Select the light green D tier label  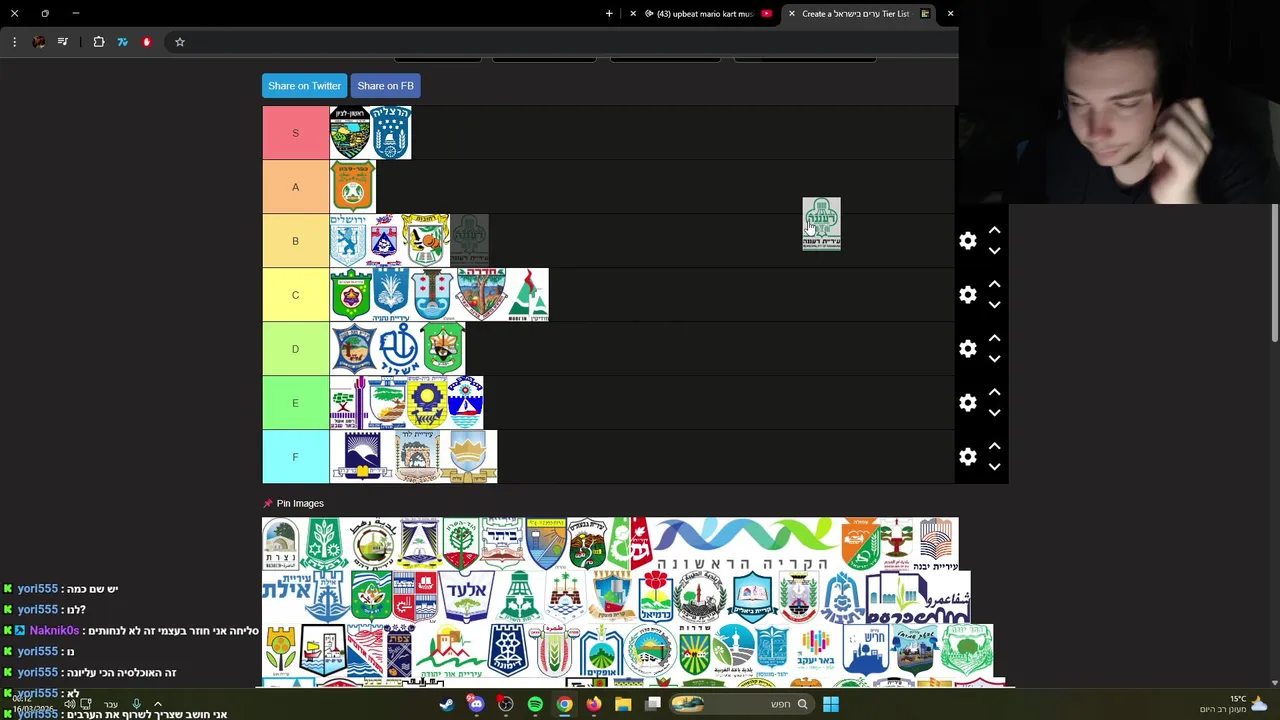[x=295, y=349]
